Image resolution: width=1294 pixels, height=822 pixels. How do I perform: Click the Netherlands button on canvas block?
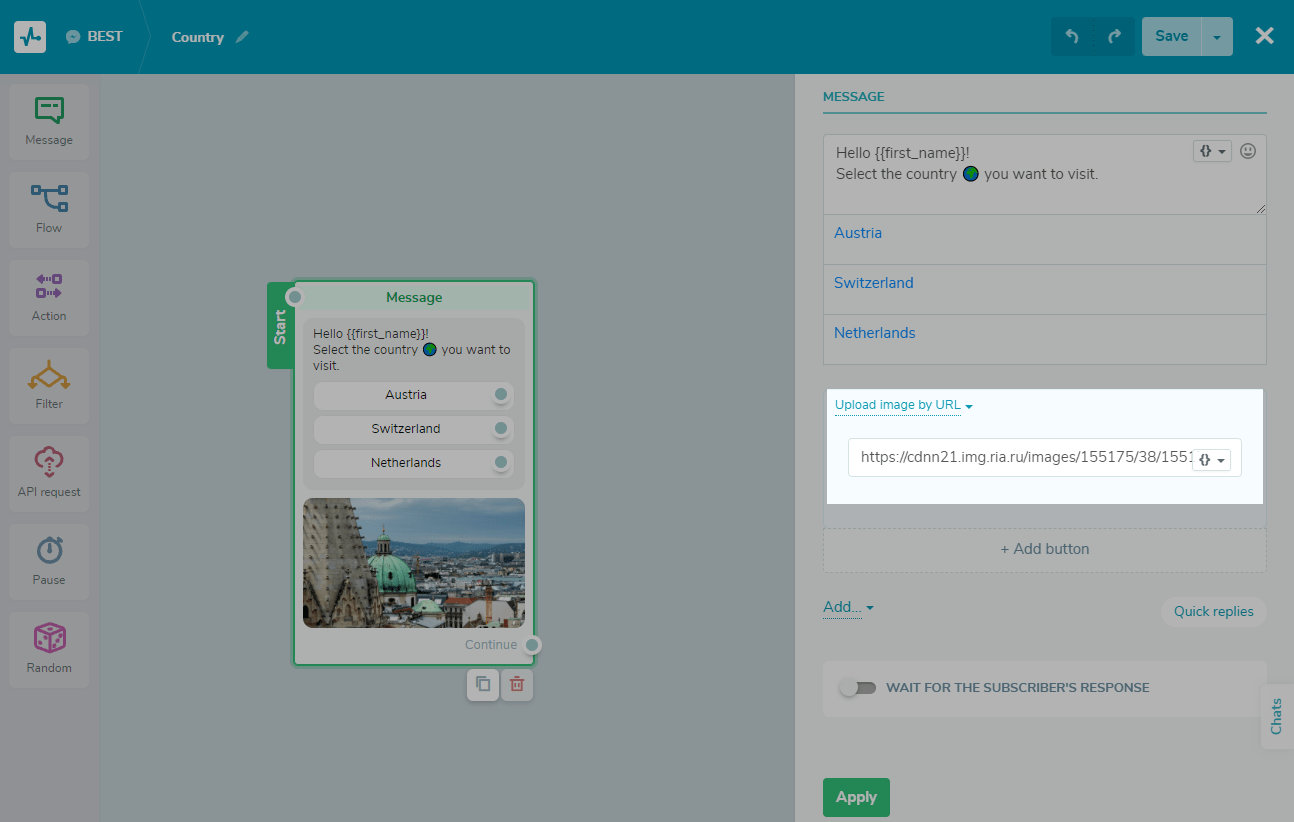[x=406, y=463]
